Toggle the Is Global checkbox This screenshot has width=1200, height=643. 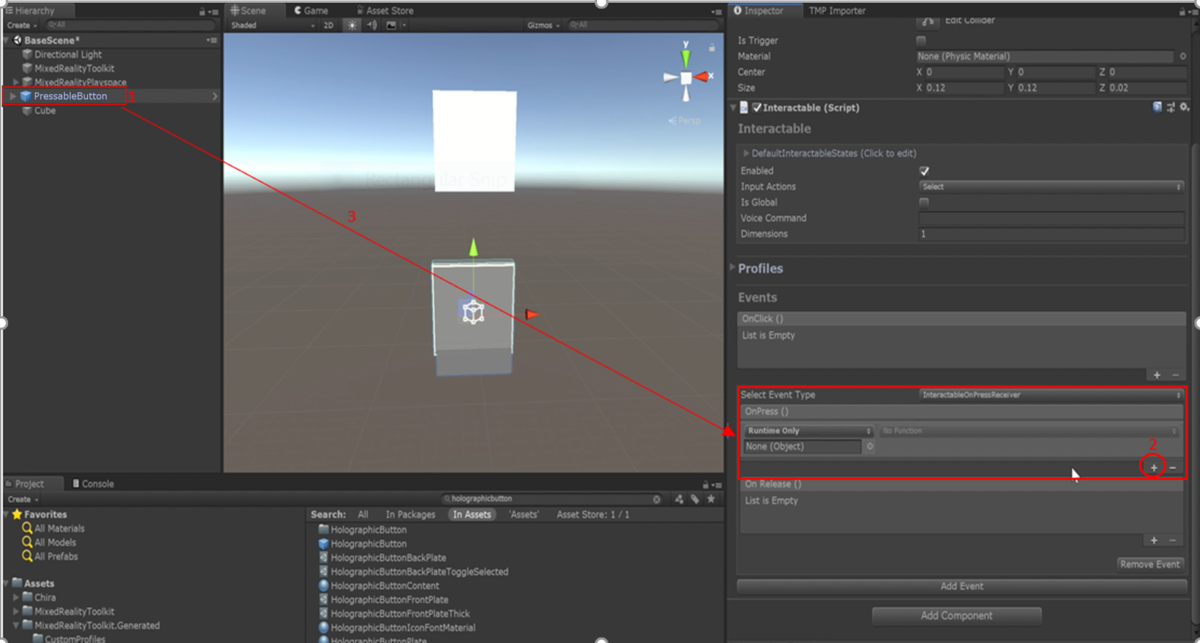click(924, 202)
